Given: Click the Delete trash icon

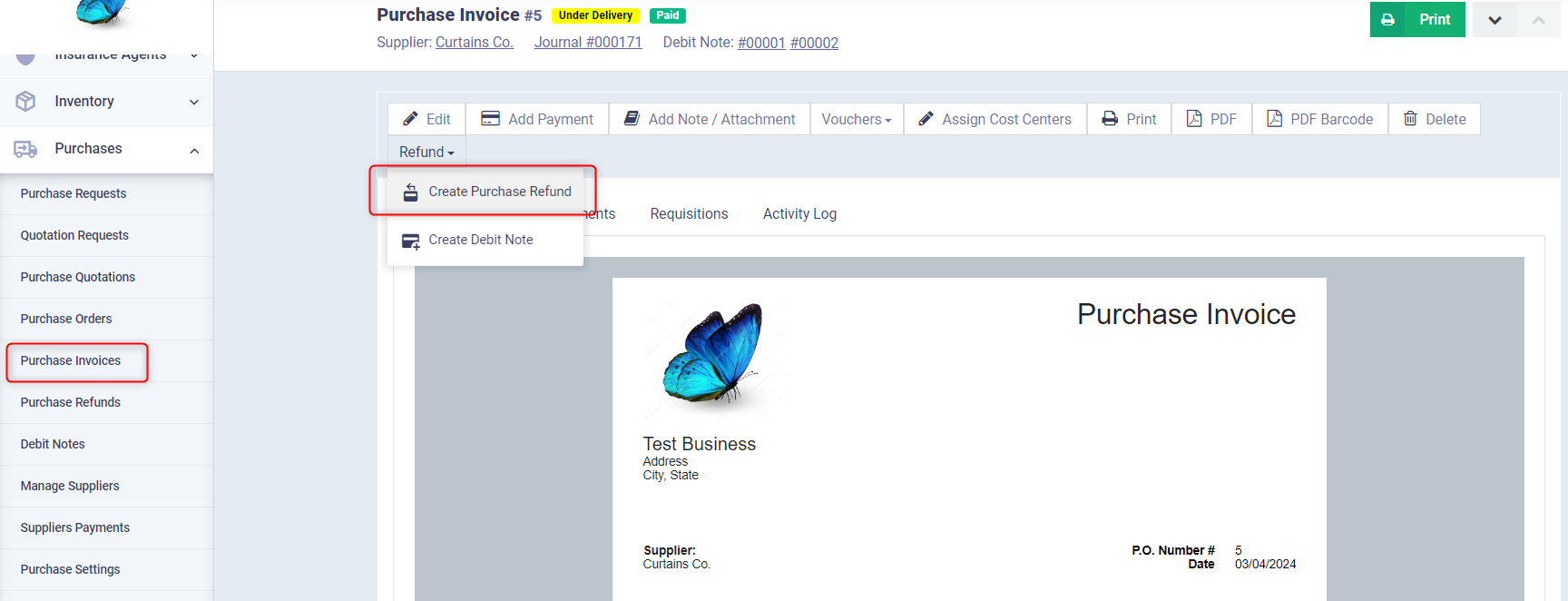Looking at the screenshot, I should (1410, 119).
